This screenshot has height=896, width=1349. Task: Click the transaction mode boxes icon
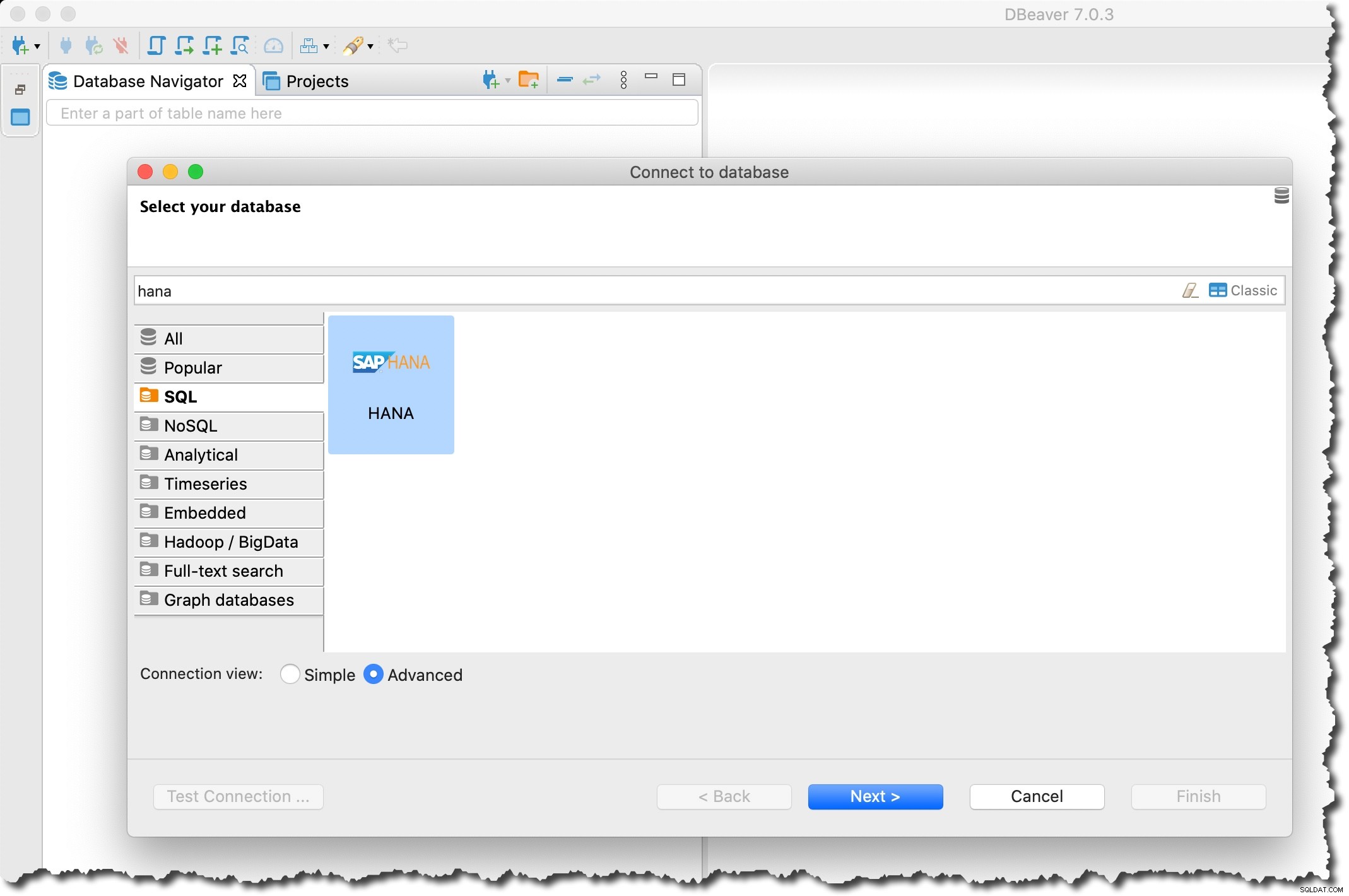click(x=309, y=45)
